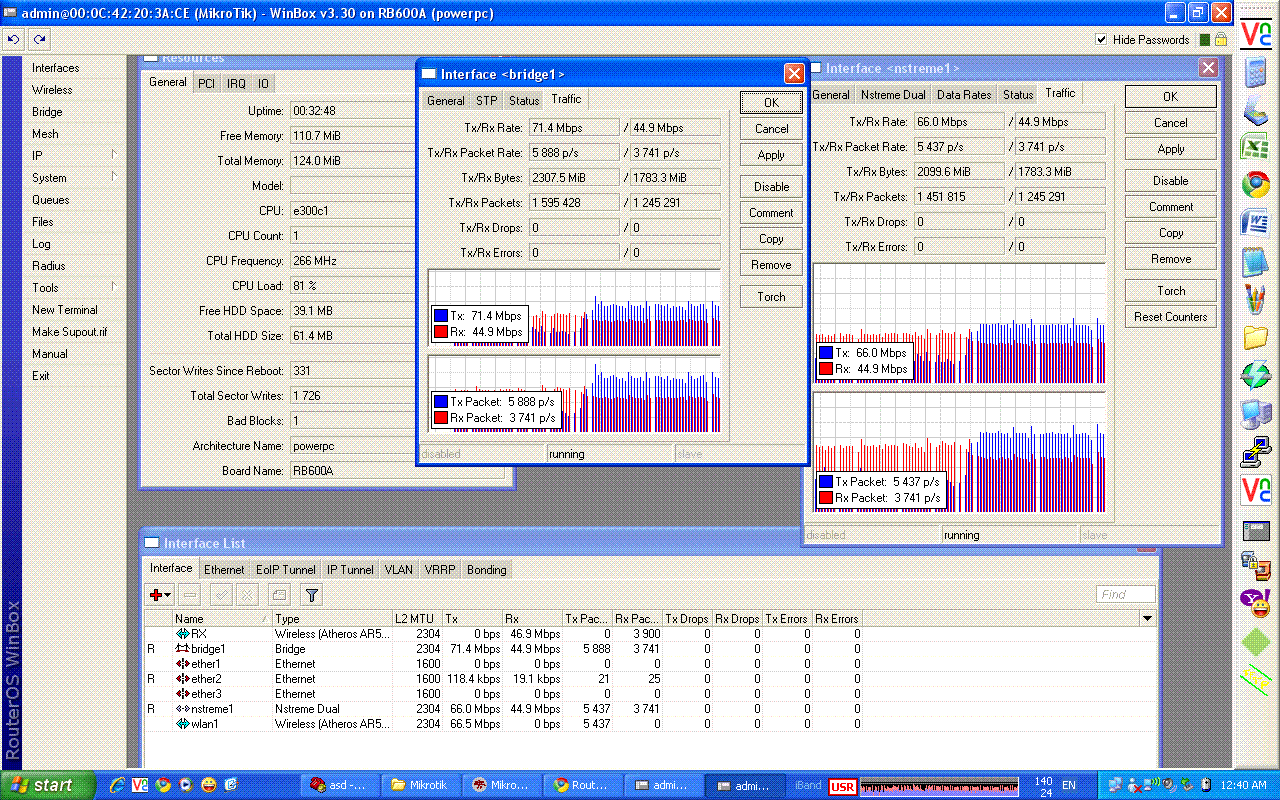The height and width of the screenshot is (800, 1280).
Task: Click the Internet Explorer quick launch icon
Action: 117,785
